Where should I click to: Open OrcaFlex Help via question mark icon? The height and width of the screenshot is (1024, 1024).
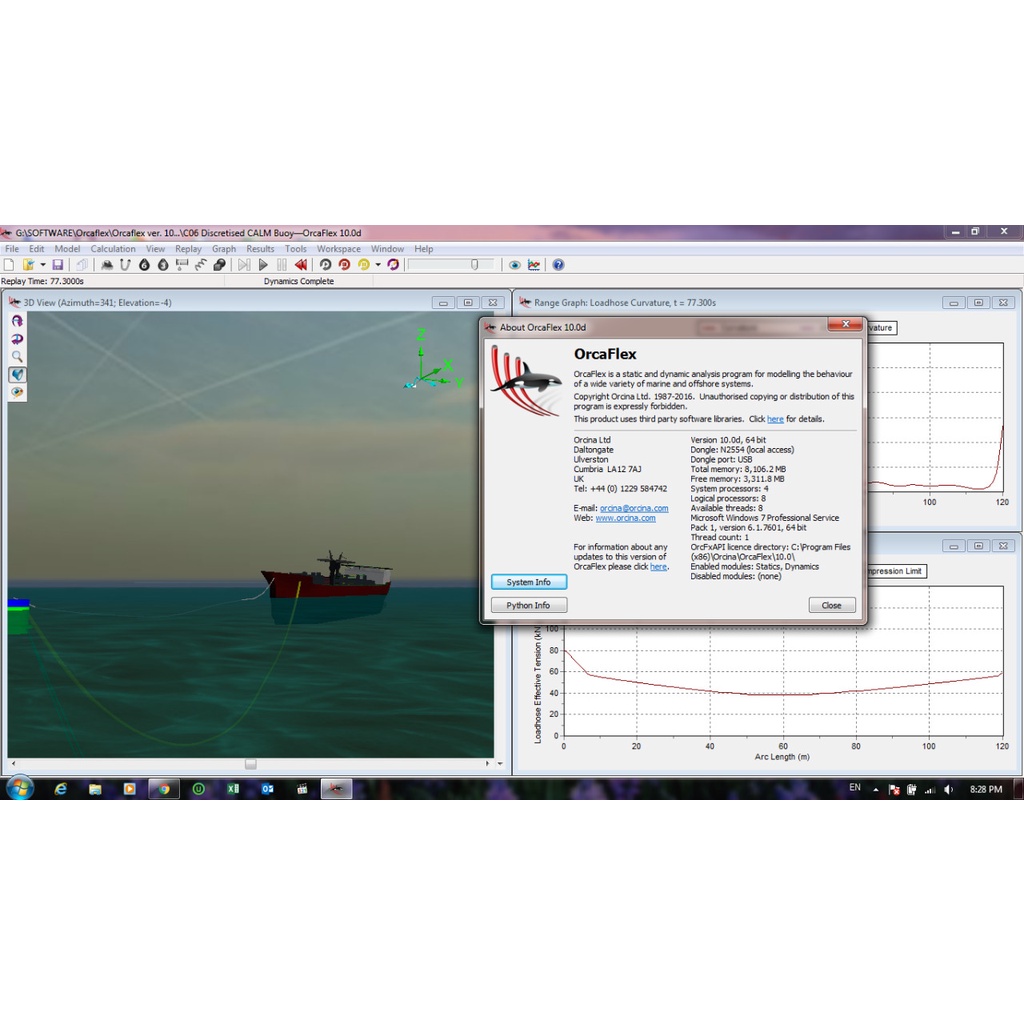558,265
